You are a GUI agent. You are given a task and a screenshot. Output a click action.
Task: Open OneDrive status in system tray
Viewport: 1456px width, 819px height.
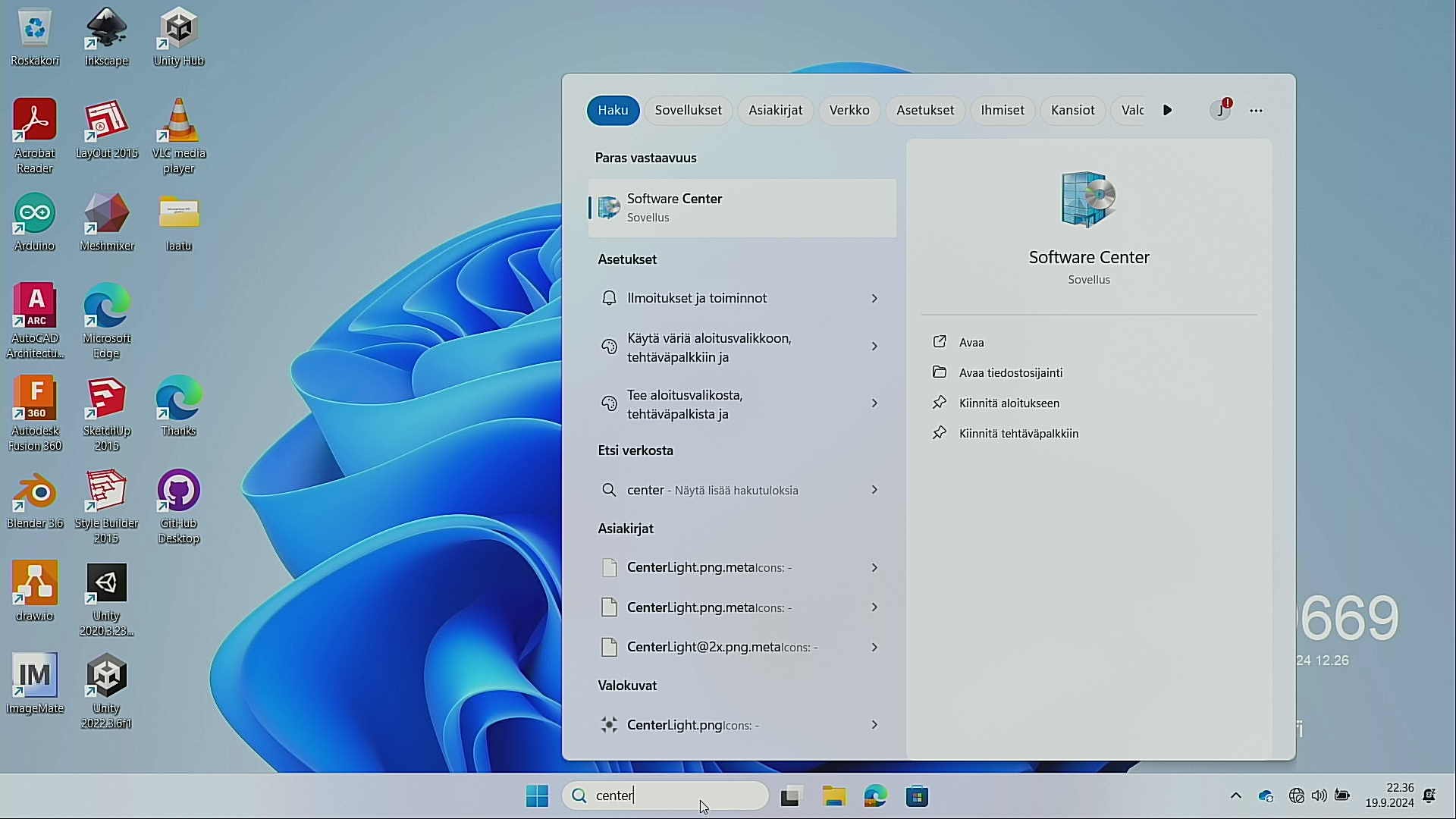1266,796
